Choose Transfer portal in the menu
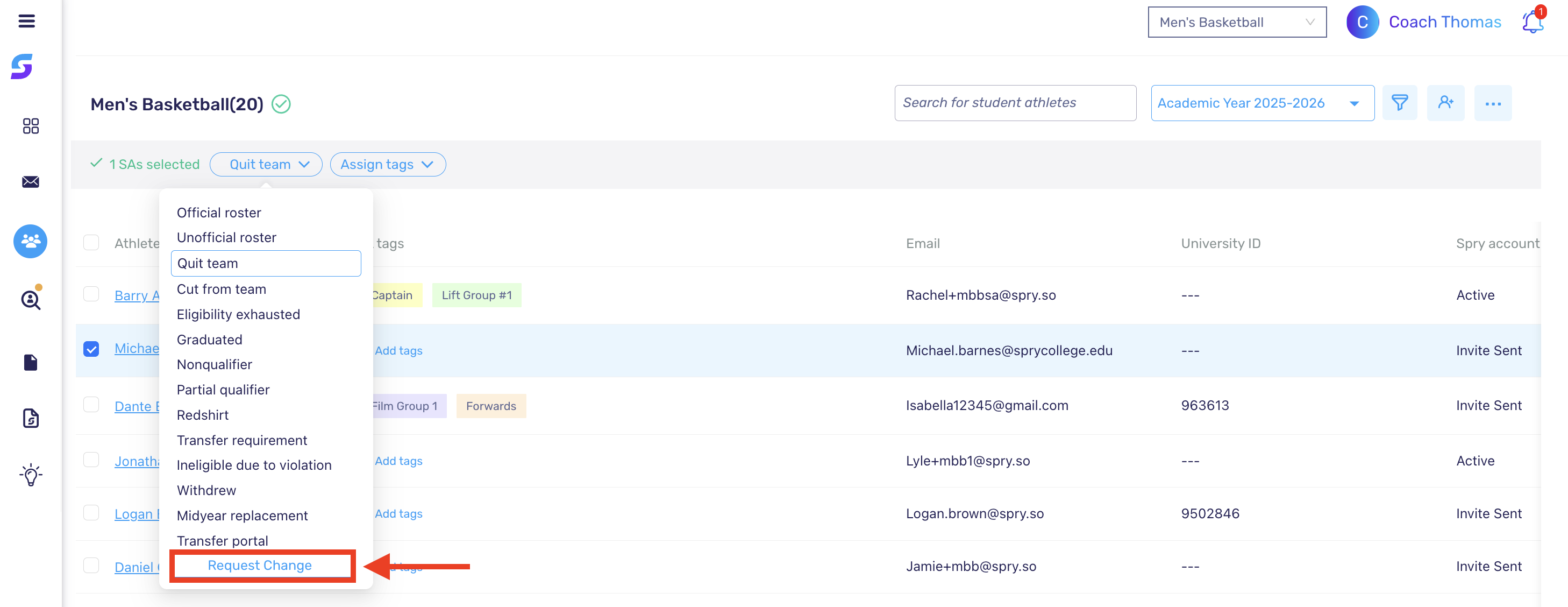 click(x=222, y=541)
